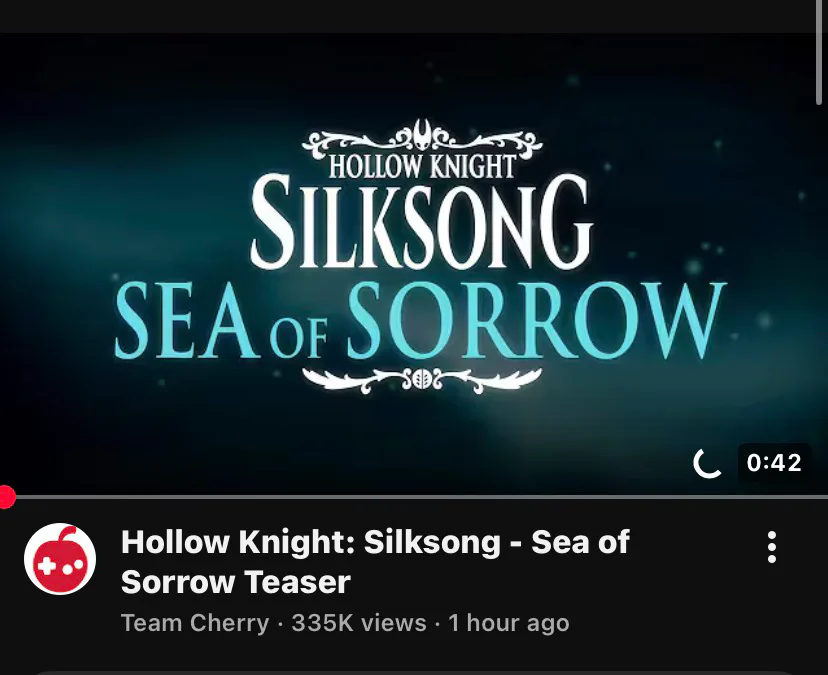Image resolution: width=828 pixels, height=675 pixels.
Task: Click the '1 hour ago' upload time
Action: click(509, 623)
